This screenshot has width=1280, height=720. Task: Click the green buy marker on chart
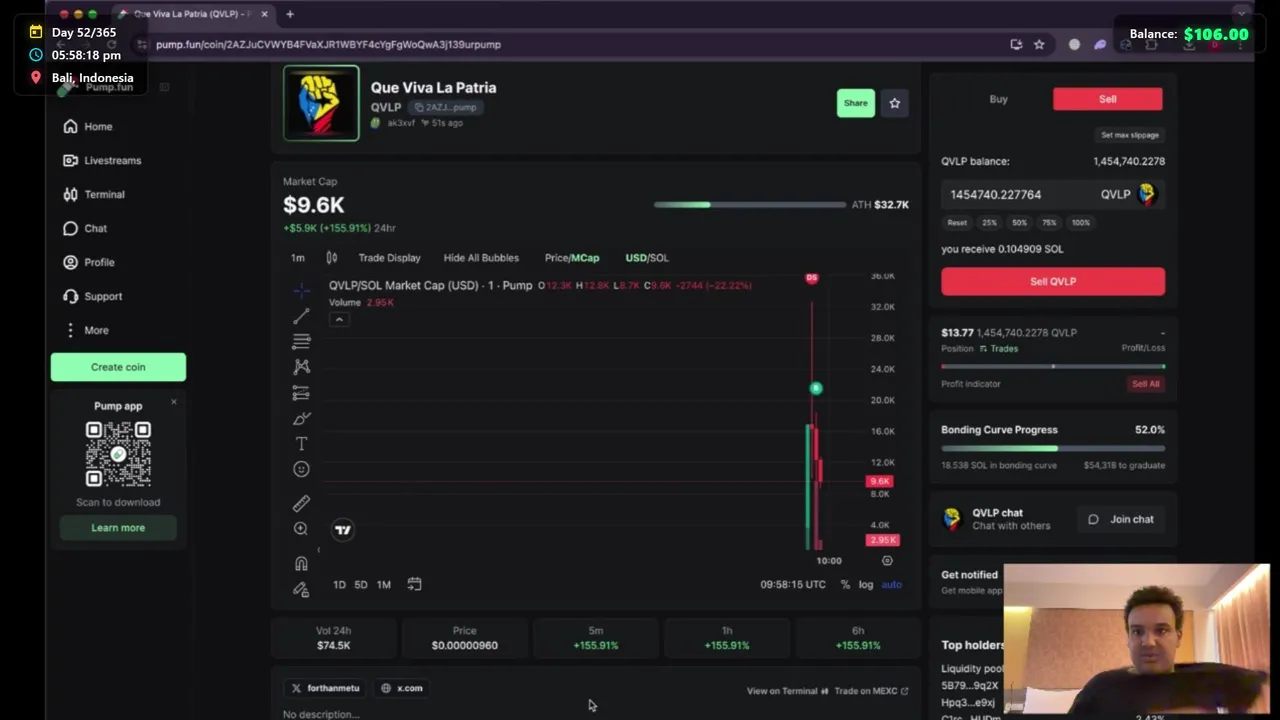816,388
